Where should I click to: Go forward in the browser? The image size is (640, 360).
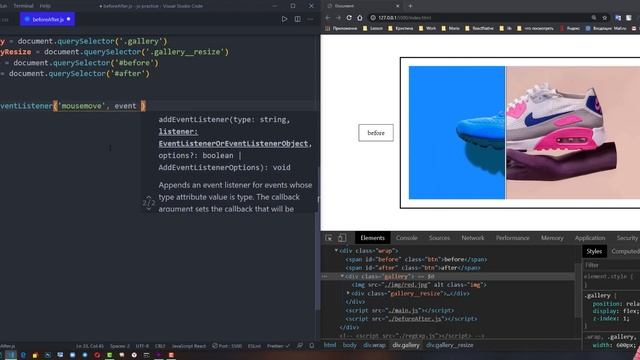click(338, 18)
